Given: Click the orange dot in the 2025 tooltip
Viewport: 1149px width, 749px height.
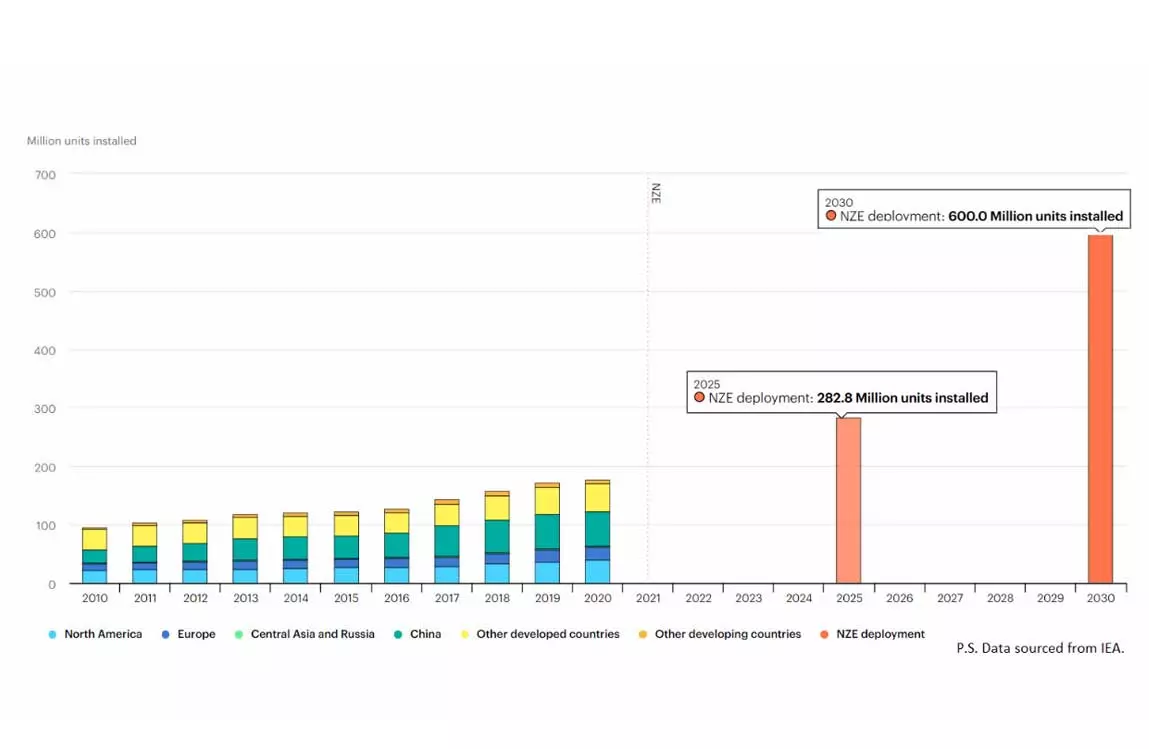Looking at the screenshot, I should [x=699, y=398].
